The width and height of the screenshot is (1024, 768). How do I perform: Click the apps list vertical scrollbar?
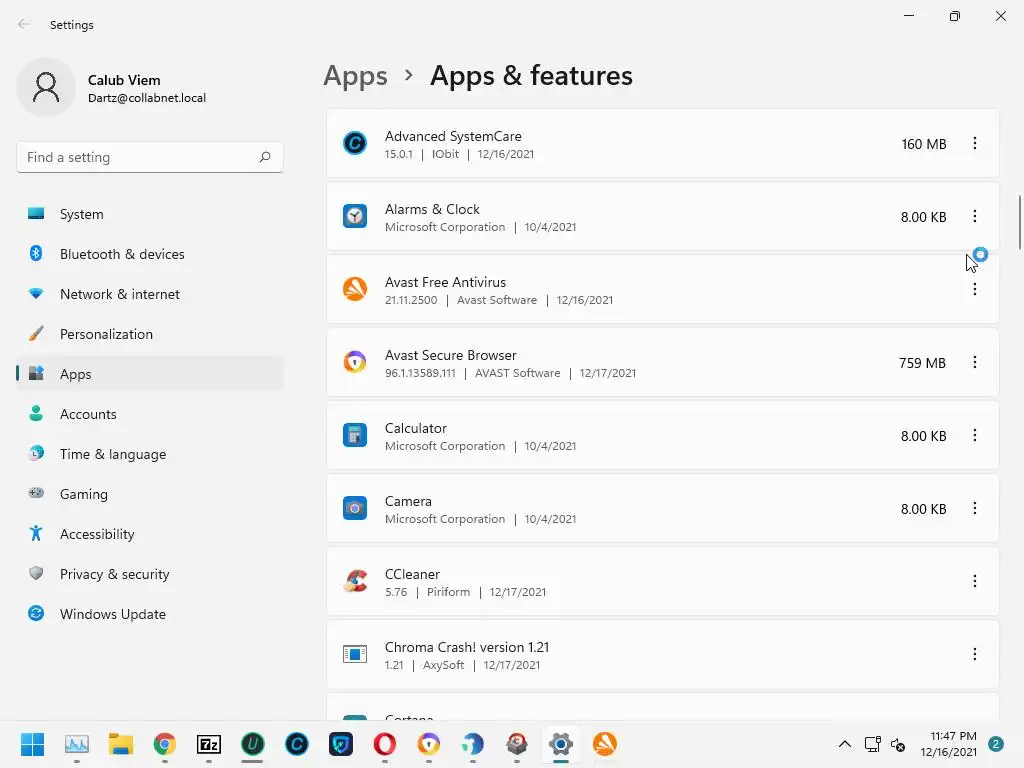(1019, 222)
